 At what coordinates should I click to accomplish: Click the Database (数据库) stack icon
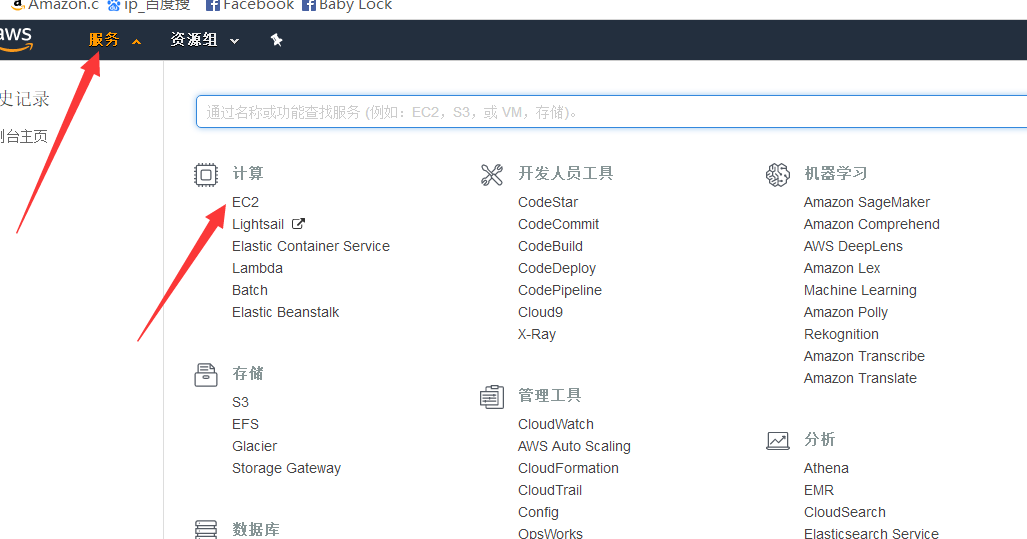pyautogui.click(x=205, y=529)
